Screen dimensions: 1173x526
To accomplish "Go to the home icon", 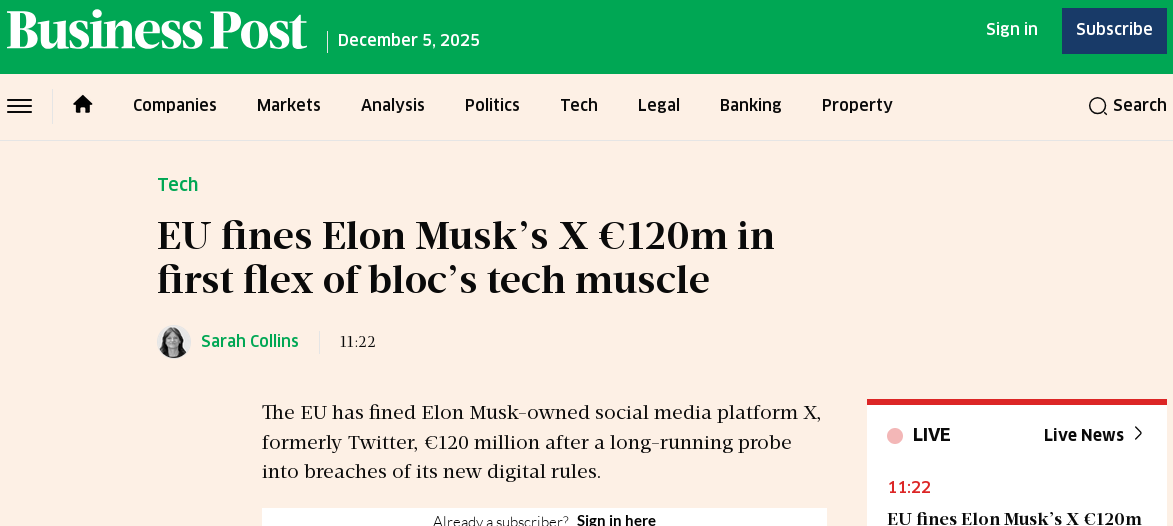I will pos(83,105).
